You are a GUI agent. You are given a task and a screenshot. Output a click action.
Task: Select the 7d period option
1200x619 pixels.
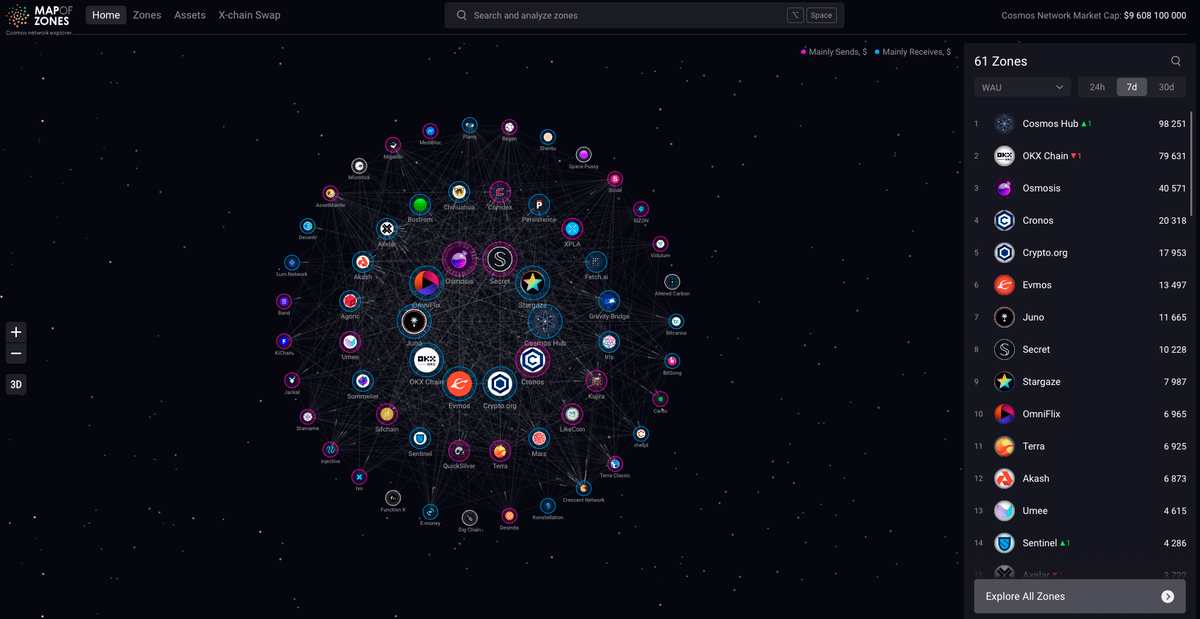click(x=1132, y=87)
